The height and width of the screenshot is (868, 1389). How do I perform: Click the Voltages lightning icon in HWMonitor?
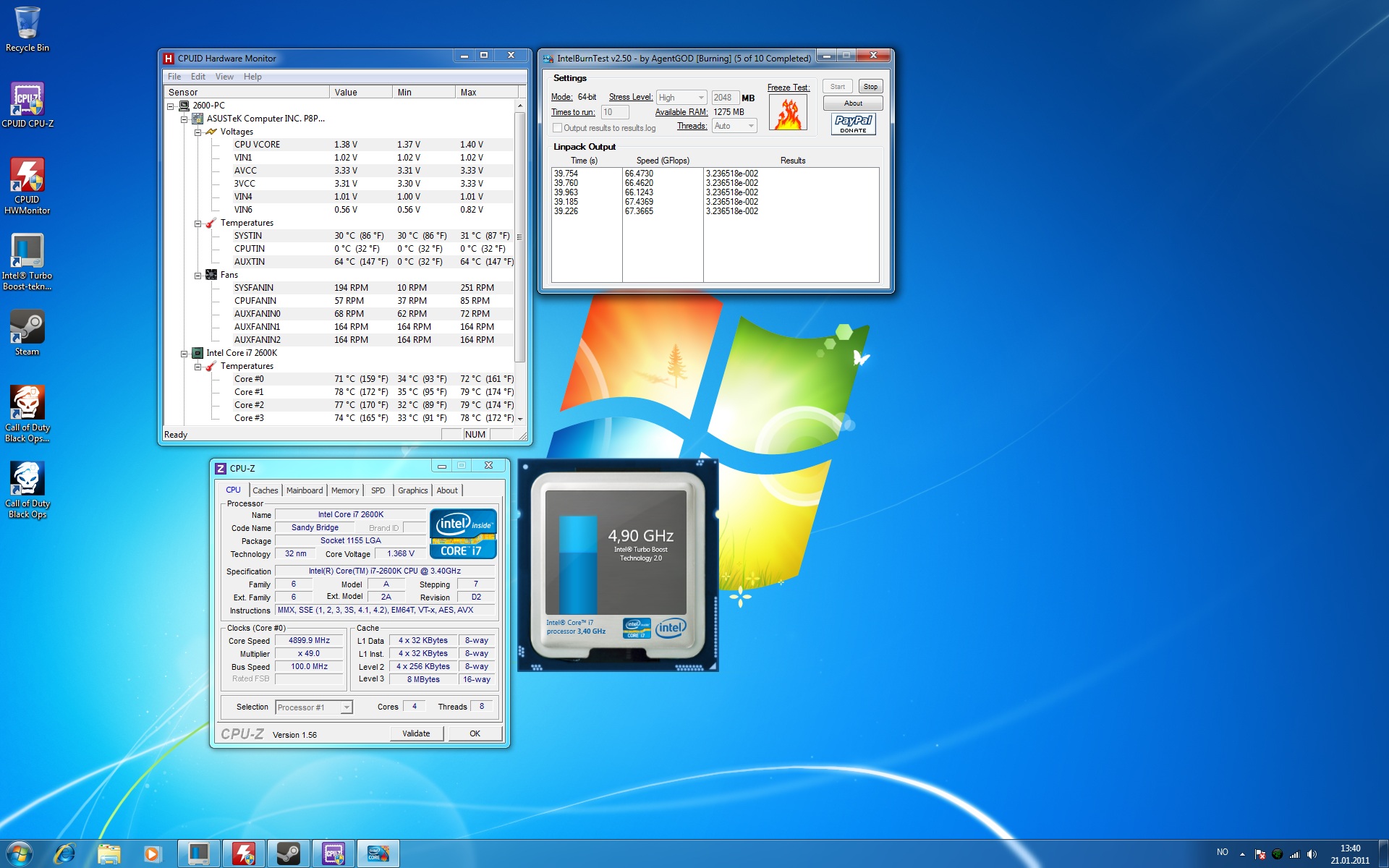[x=211, y=132]
